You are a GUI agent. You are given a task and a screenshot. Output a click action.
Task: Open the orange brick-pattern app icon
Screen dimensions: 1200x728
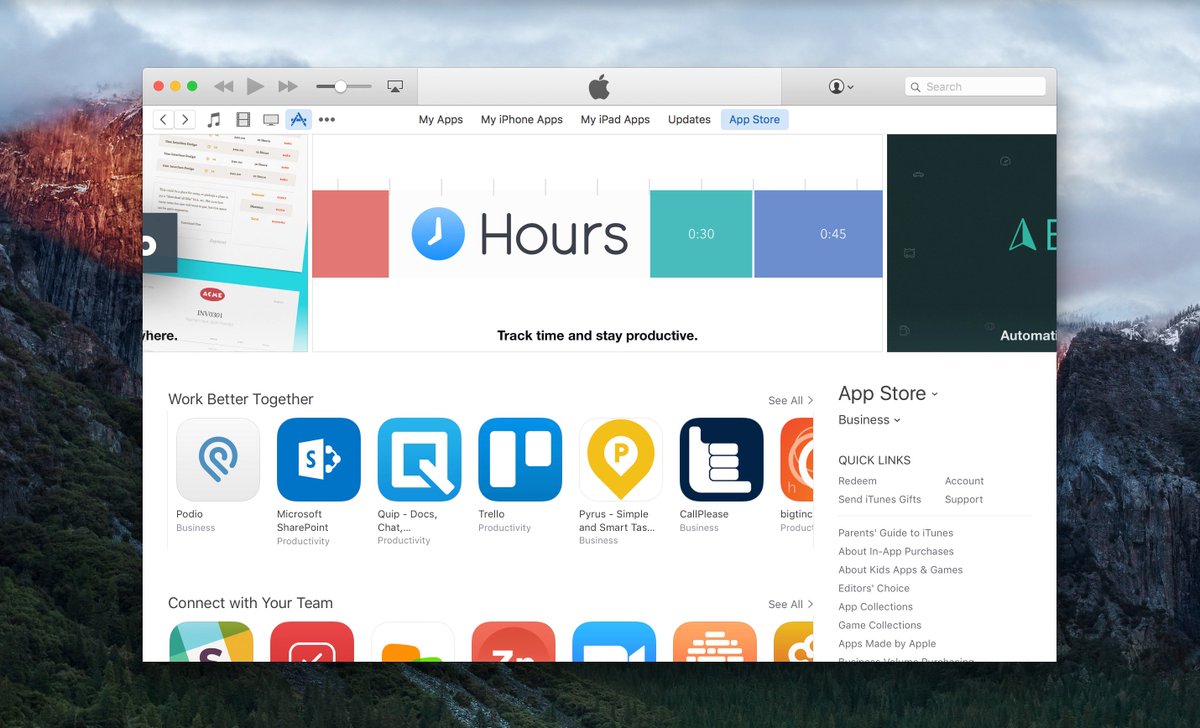tap(715, 642)
